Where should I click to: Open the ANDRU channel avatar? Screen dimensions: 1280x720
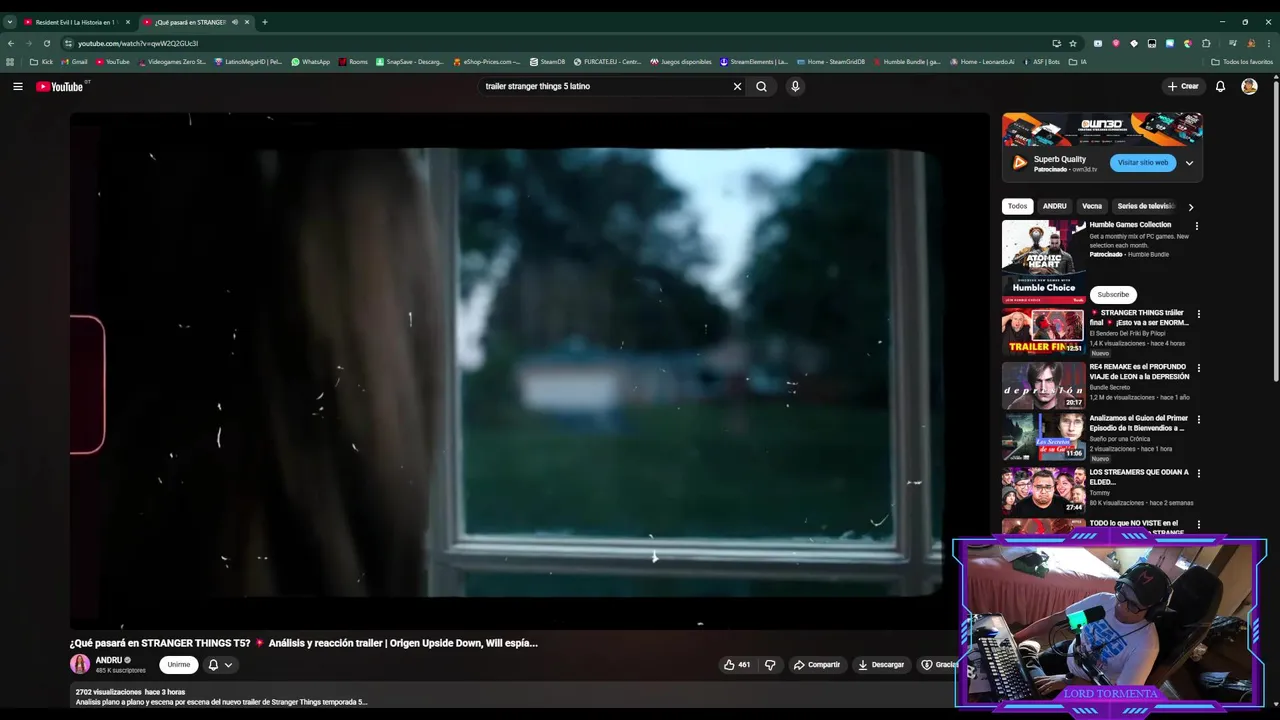tap(80, 664)
